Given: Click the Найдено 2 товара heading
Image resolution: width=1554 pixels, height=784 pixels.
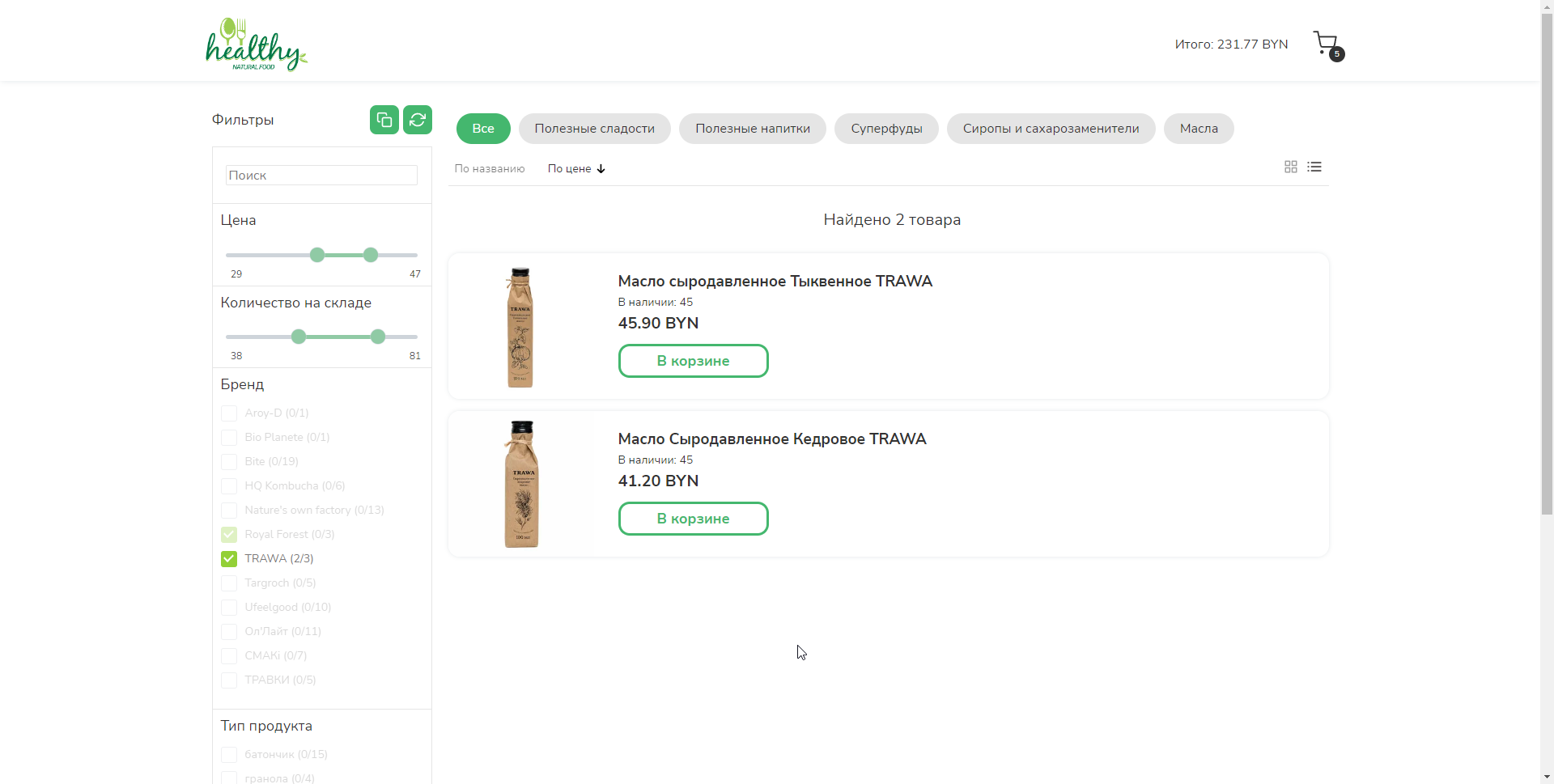Looking at the screenshot, I should [x=892, y=220].
